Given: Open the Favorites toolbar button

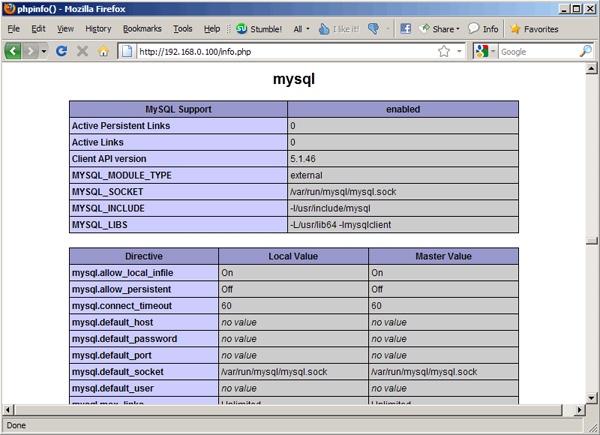Looking at the screenshot, I should tap(535, 29).
